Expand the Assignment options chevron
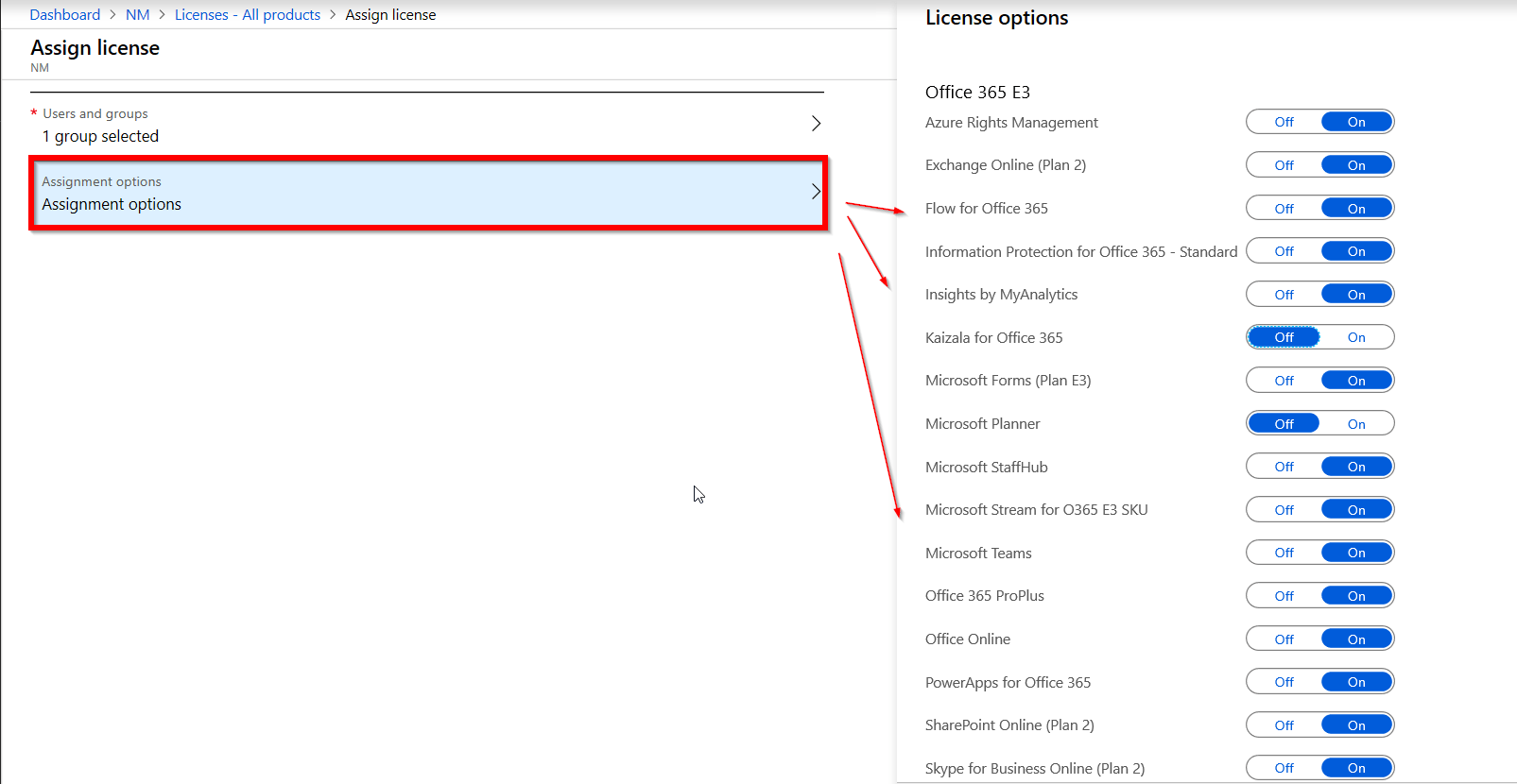Viewport: 1517px width, 784px height. 816,192
